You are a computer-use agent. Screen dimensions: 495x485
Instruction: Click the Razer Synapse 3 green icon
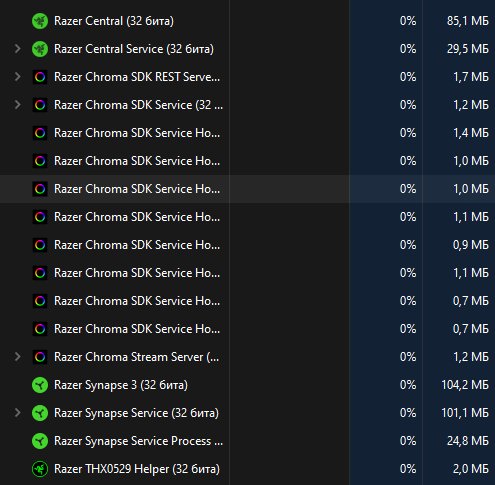(40, 385)
